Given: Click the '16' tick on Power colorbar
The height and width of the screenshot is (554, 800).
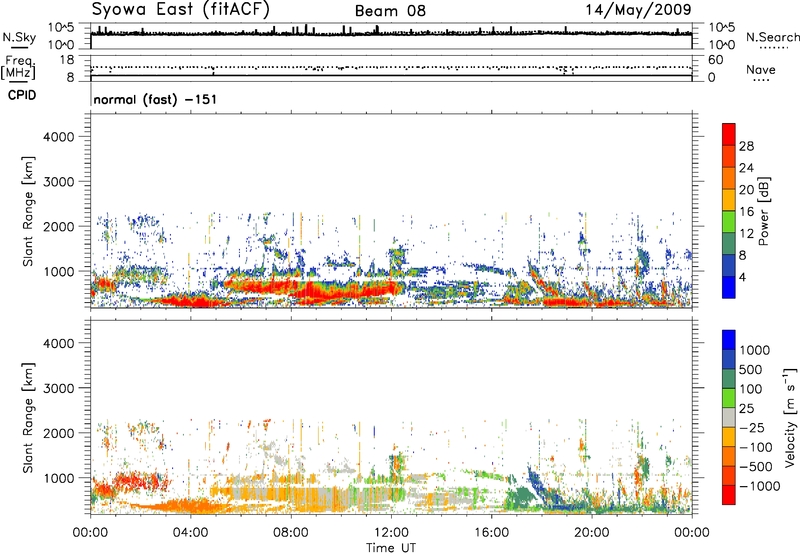Looking at the screenshot, I should 746,212.
